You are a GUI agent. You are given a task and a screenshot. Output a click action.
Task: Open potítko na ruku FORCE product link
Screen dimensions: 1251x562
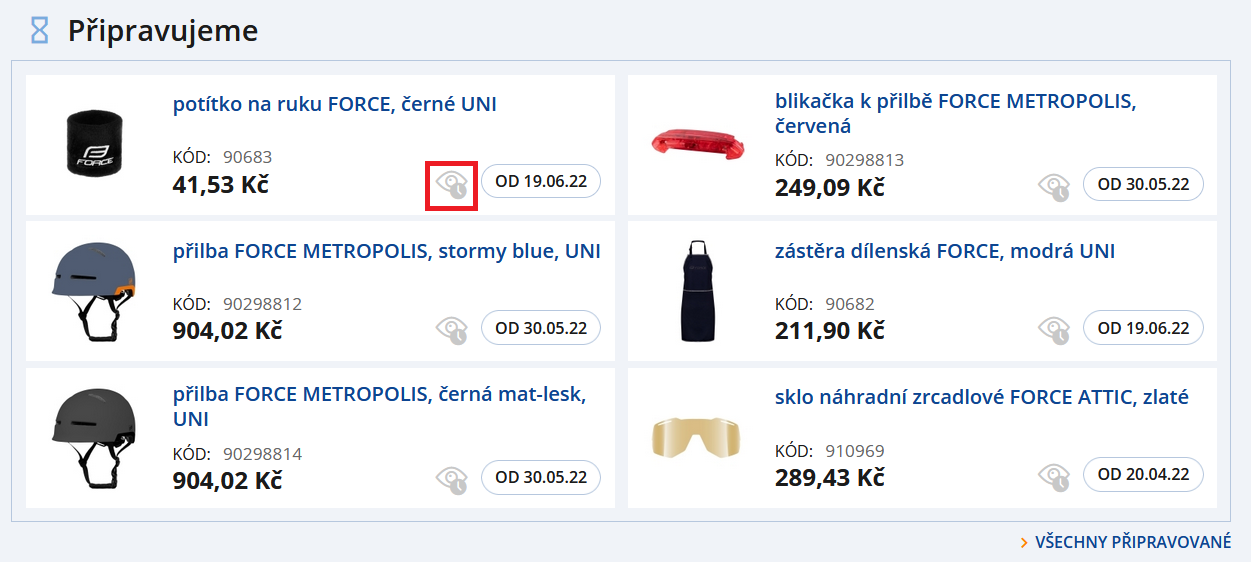coord(334,104)
